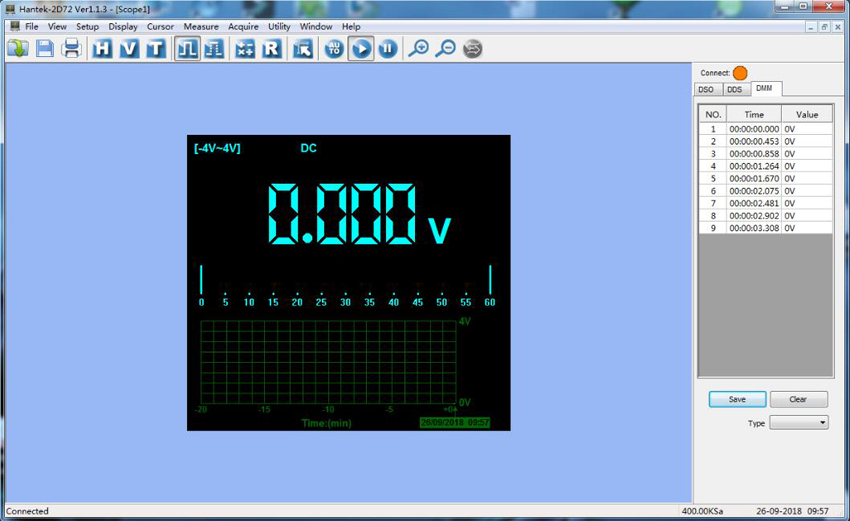Select row with time 00:00:02.075
Screen dimensions: 850x521
coord(765,191)
